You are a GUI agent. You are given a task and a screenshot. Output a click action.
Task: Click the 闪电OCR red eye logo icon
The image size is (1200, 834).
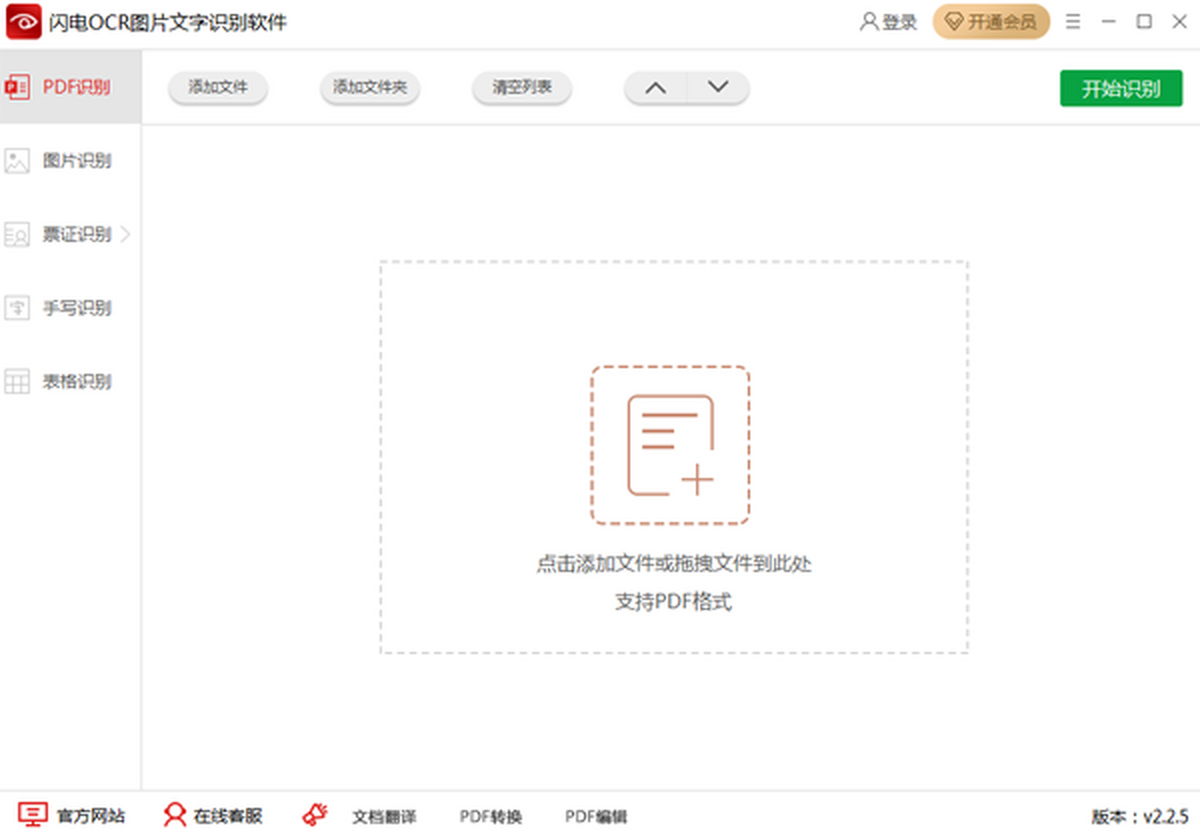pos(23,21)
